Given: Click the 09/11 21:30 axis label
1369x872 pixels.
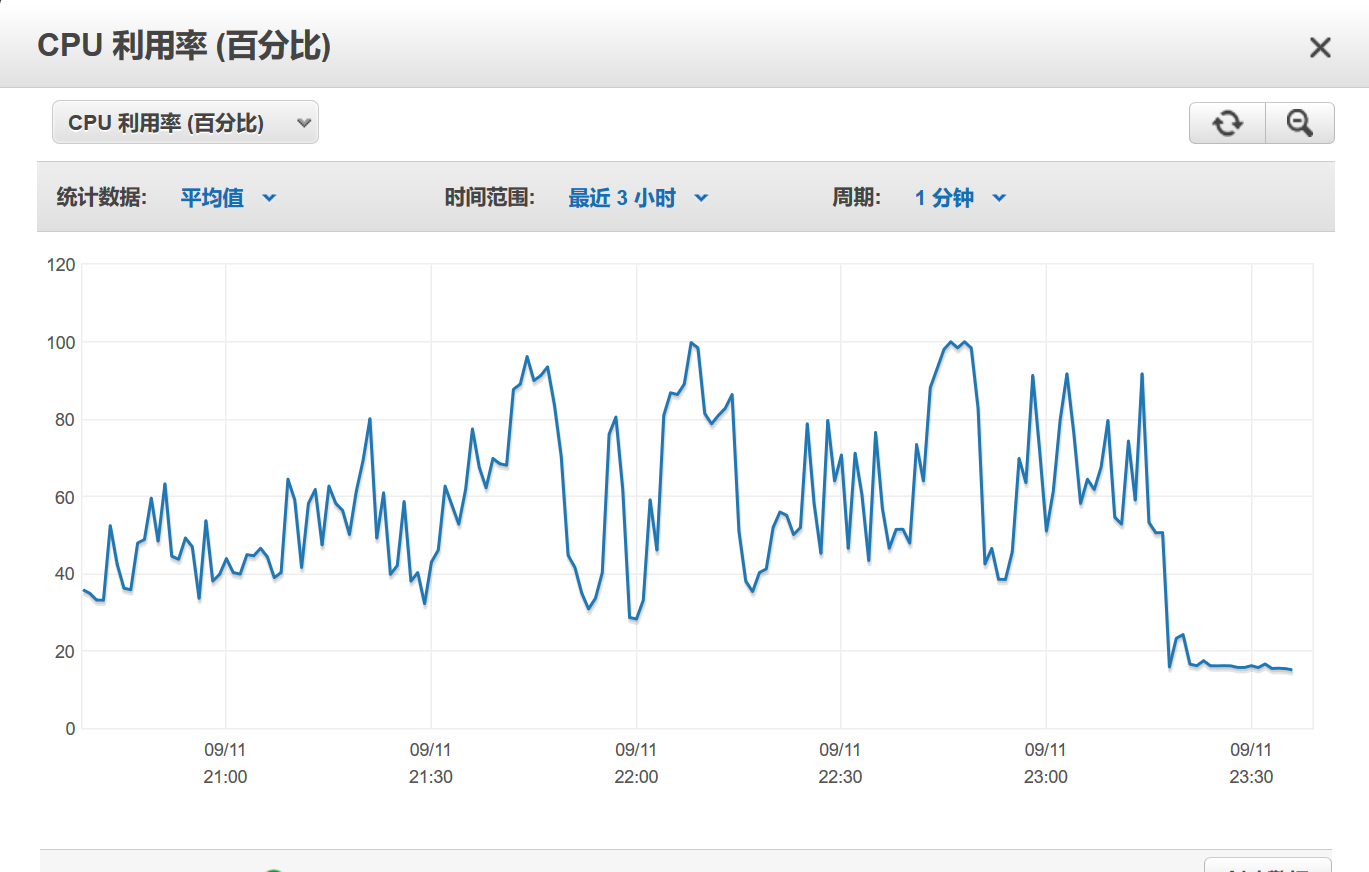Looking at the screenshot, I should tap(430, 763).
